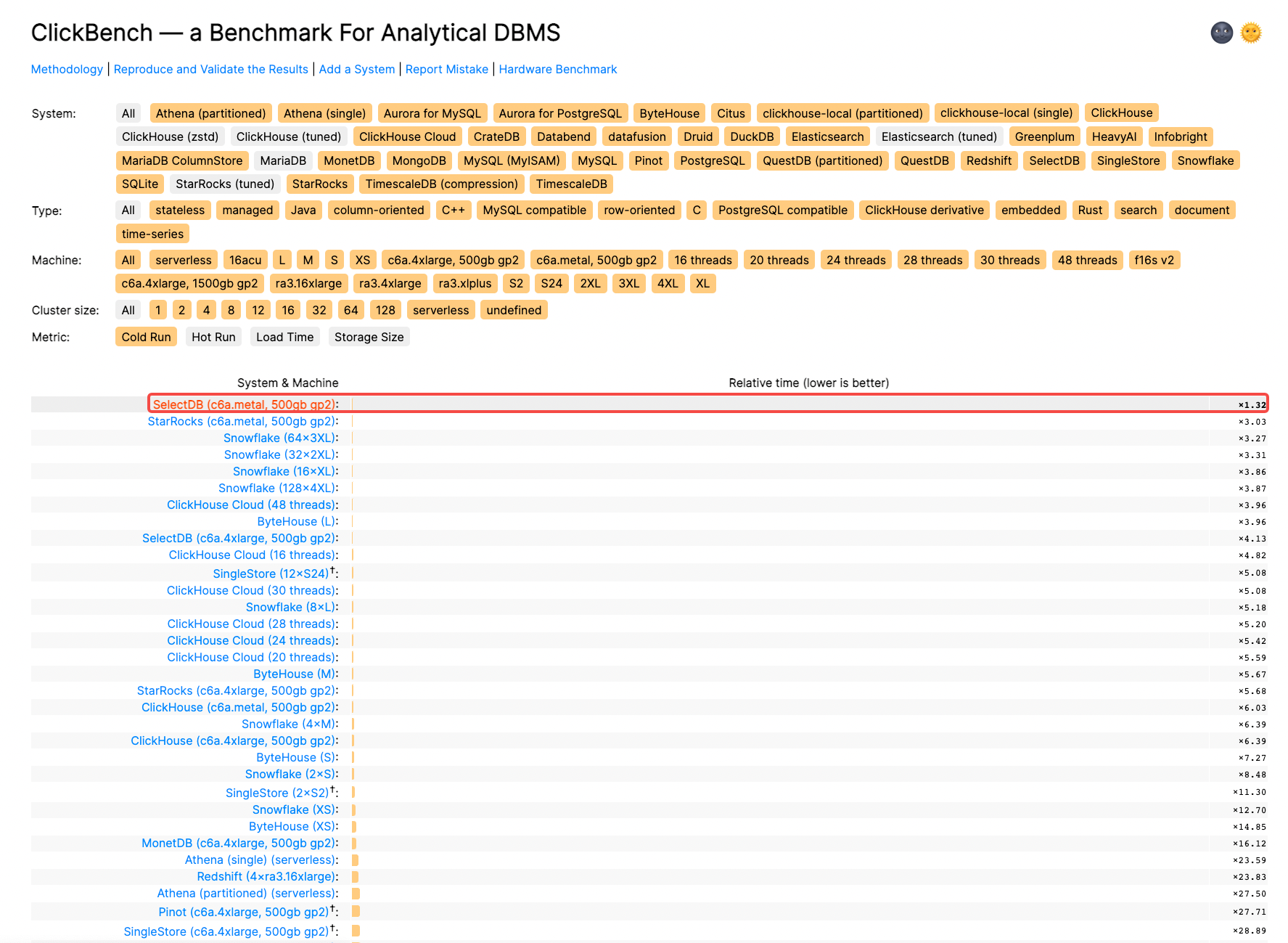Toggle the PostgreSQL compatible type filter
The height and width of the screenshot is (943, 1288).
pyautogui.click(x=782, y=210)
